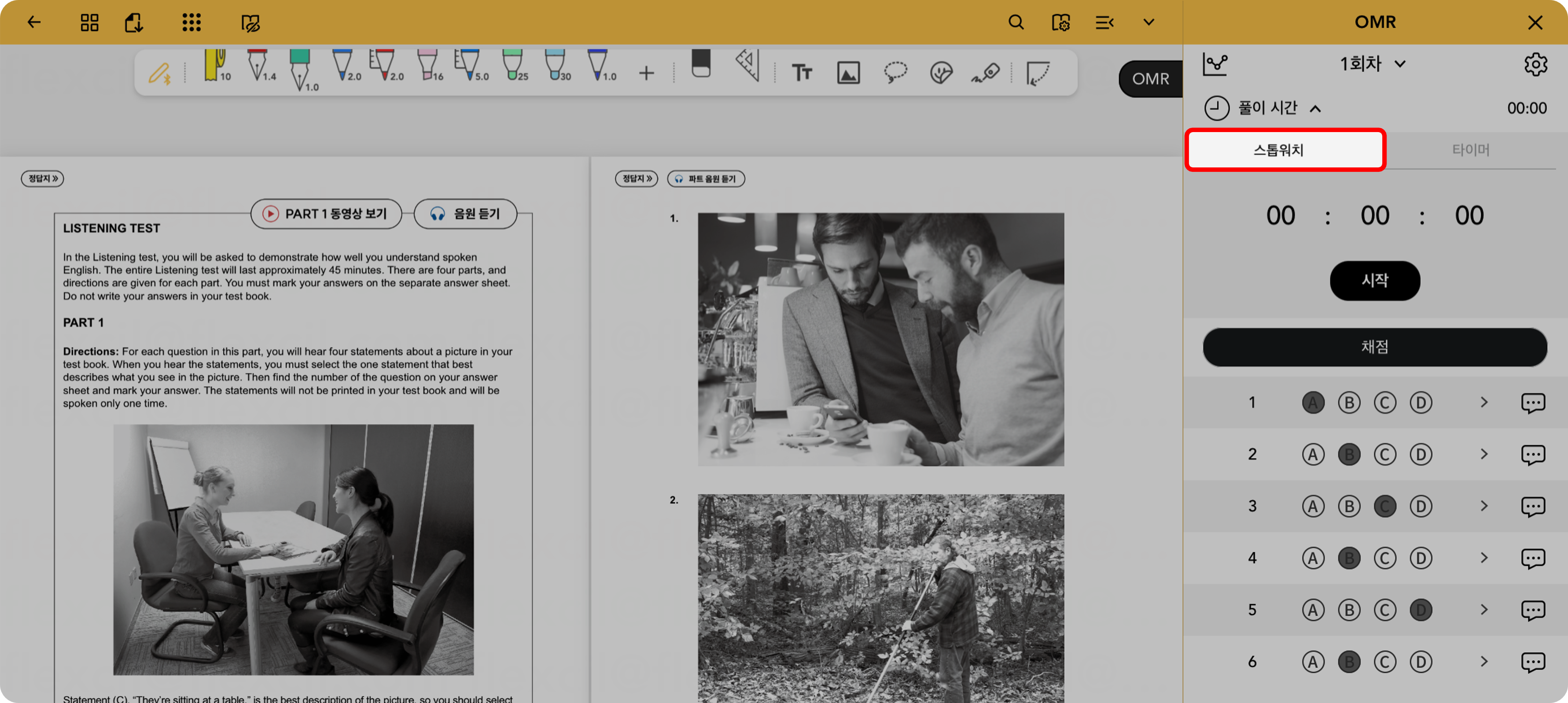Close the OMR side panel

[1535, 22]
